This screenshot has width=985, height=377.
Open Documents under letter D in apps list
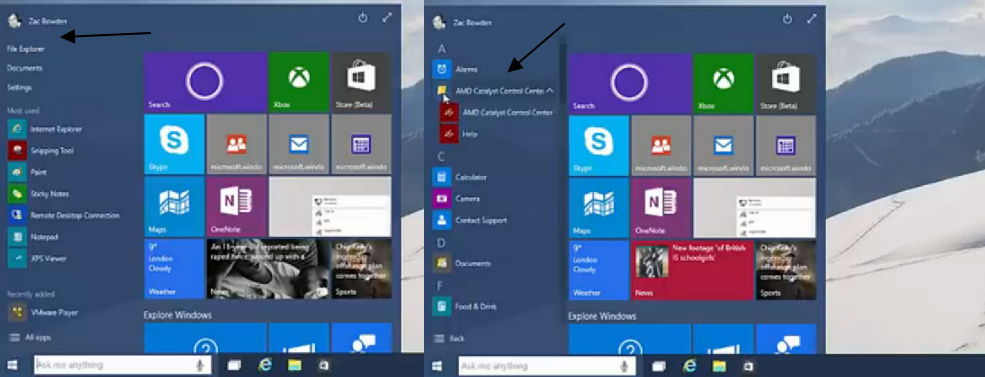[461, 263]
